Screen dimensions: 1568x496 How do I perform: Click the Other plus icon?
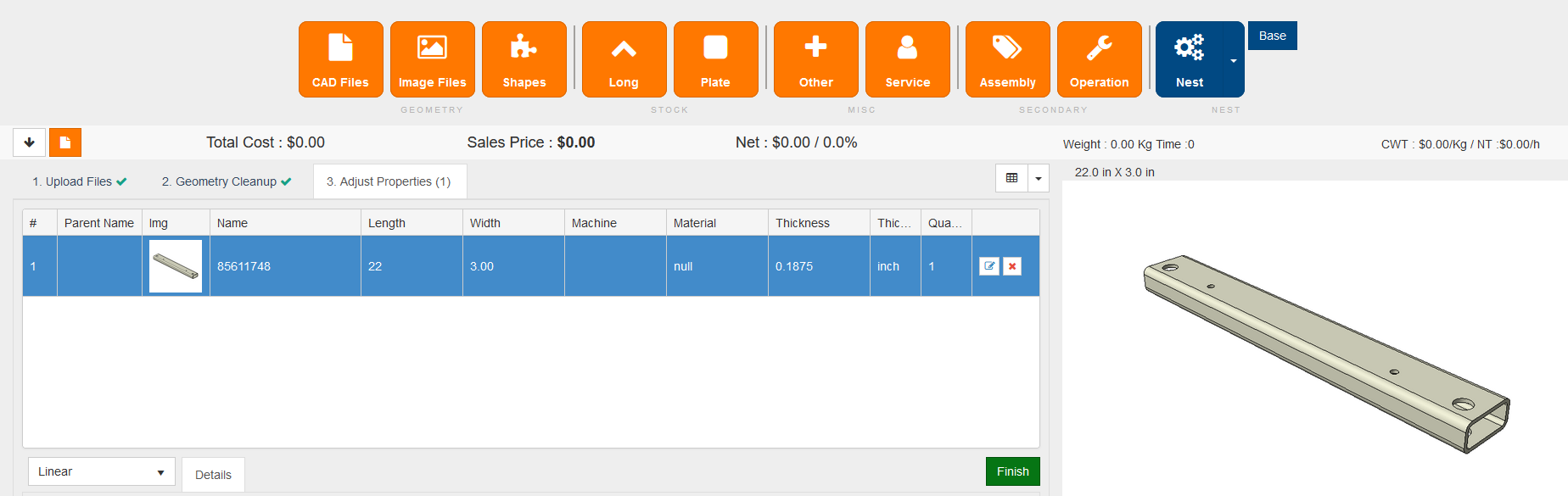tap(815, 59)
